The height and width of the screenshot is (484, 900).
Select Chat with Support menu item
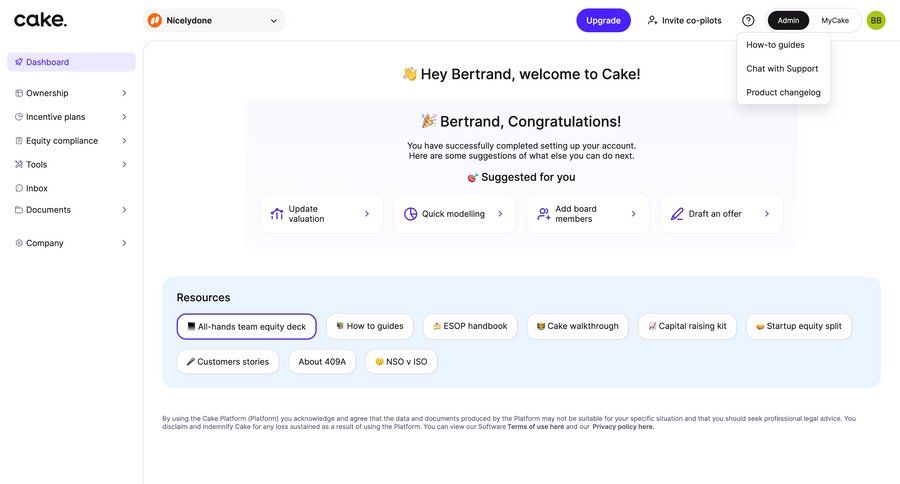[782, 69]
